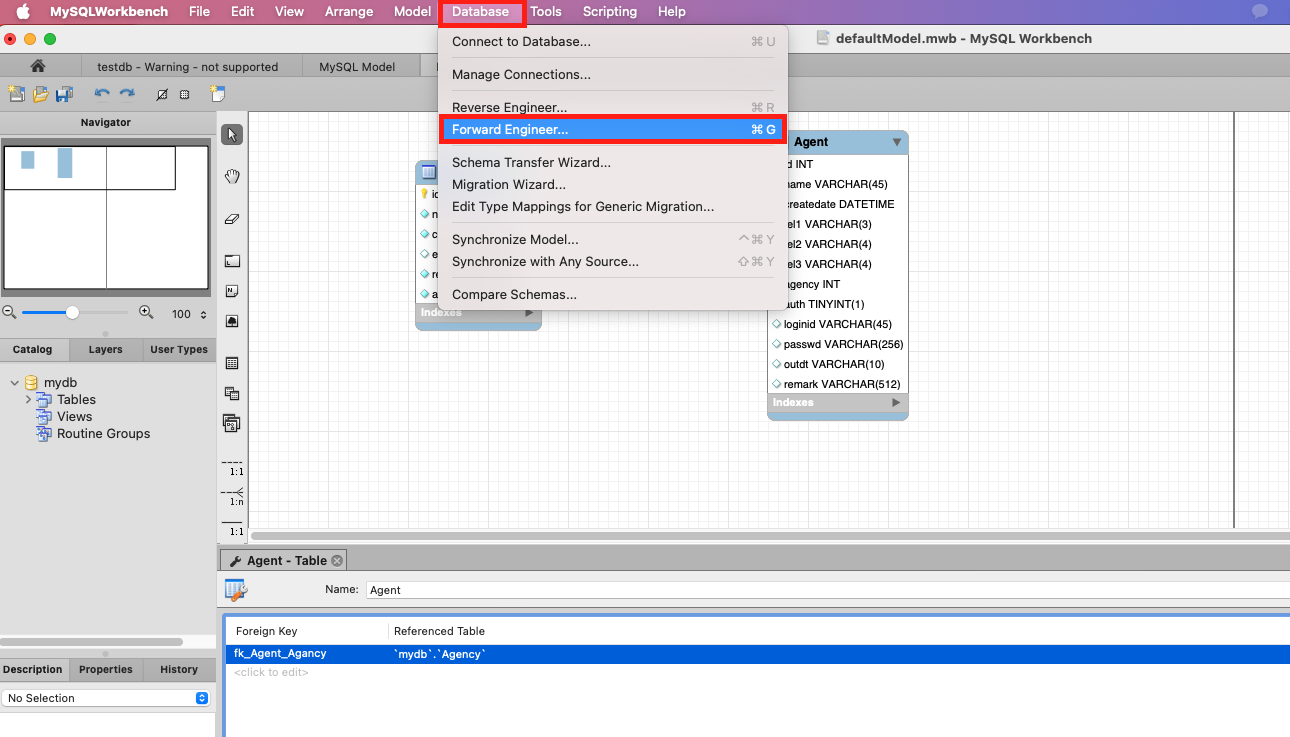Select the new table tool
1290x737 pixels.
pyautogui.click(x=232, y=363)
